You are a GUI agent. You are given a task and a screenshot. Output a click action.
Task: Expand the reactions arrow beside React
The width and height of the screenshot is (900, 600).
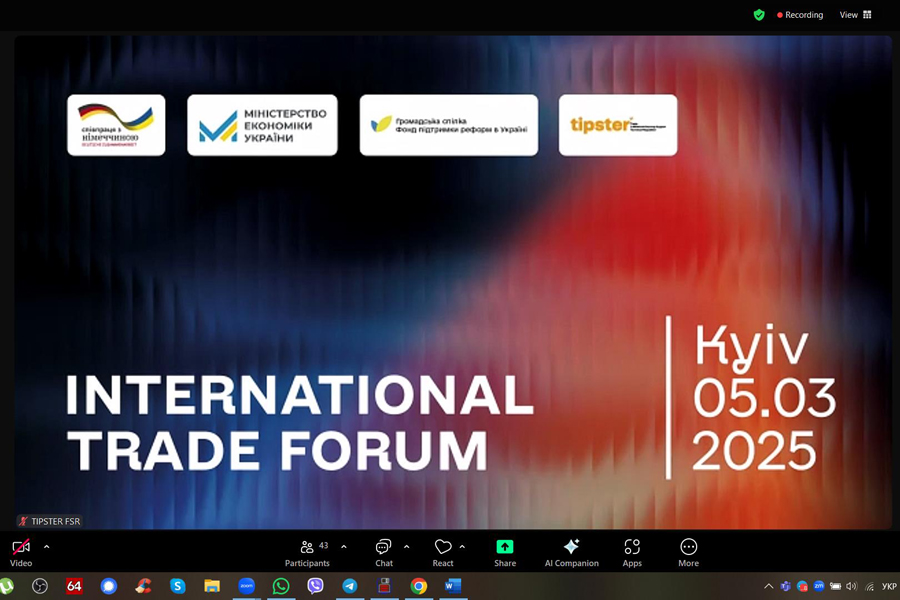(462, 547)
